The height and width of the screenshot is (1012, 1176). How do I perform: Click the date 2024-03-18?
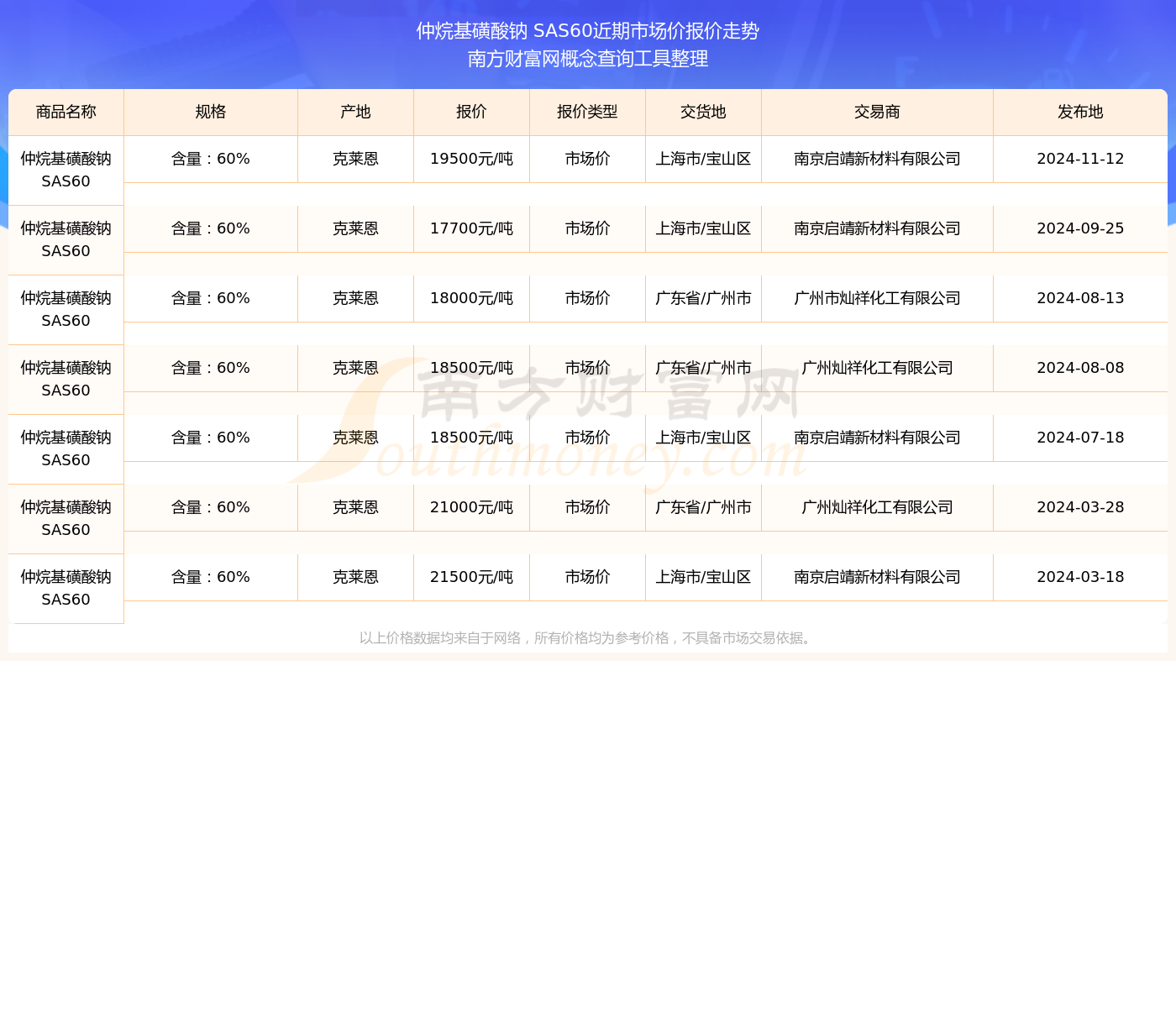(x=1080, y=578)
